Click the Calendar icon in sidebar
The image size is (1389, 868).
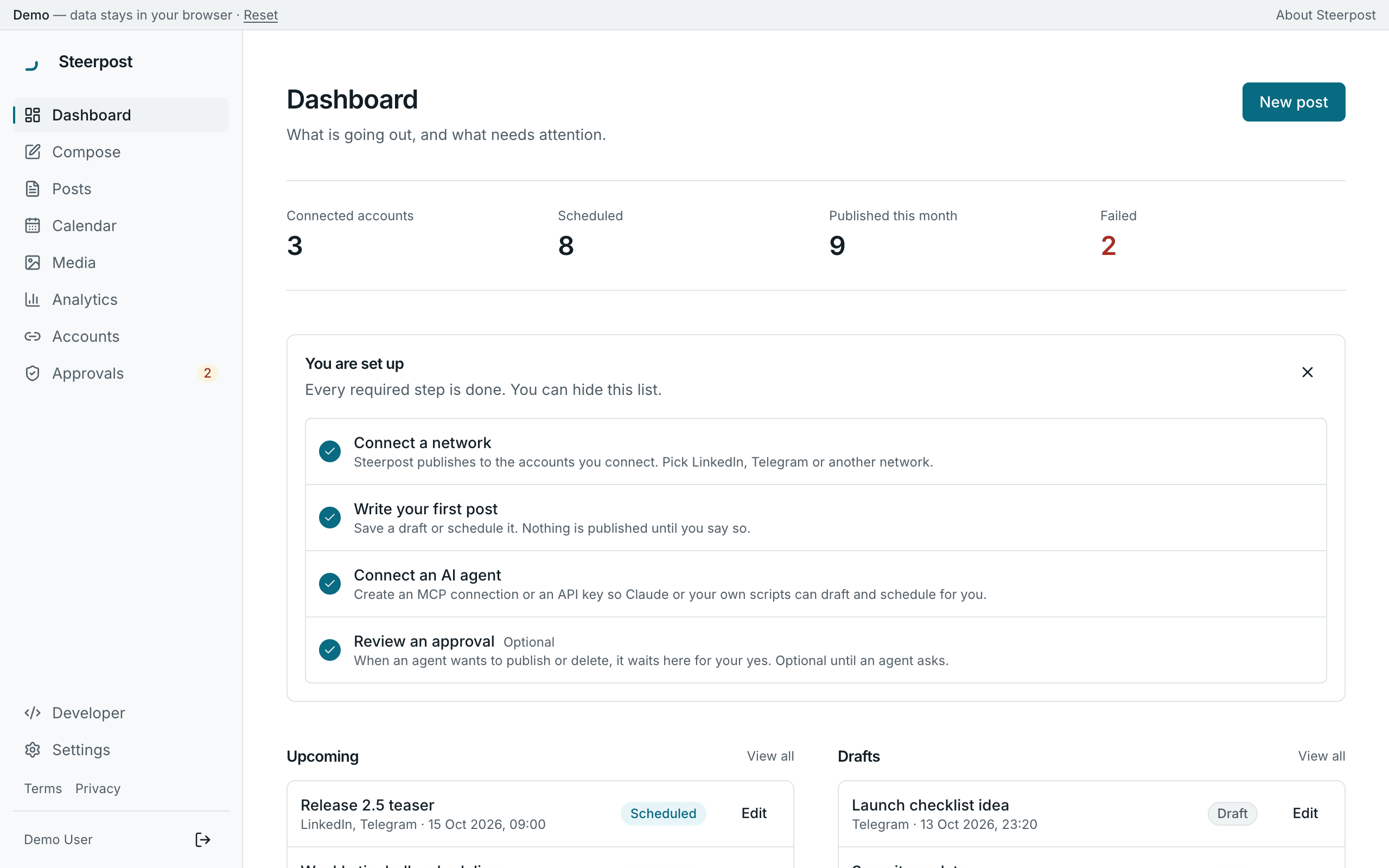point(33,226)
